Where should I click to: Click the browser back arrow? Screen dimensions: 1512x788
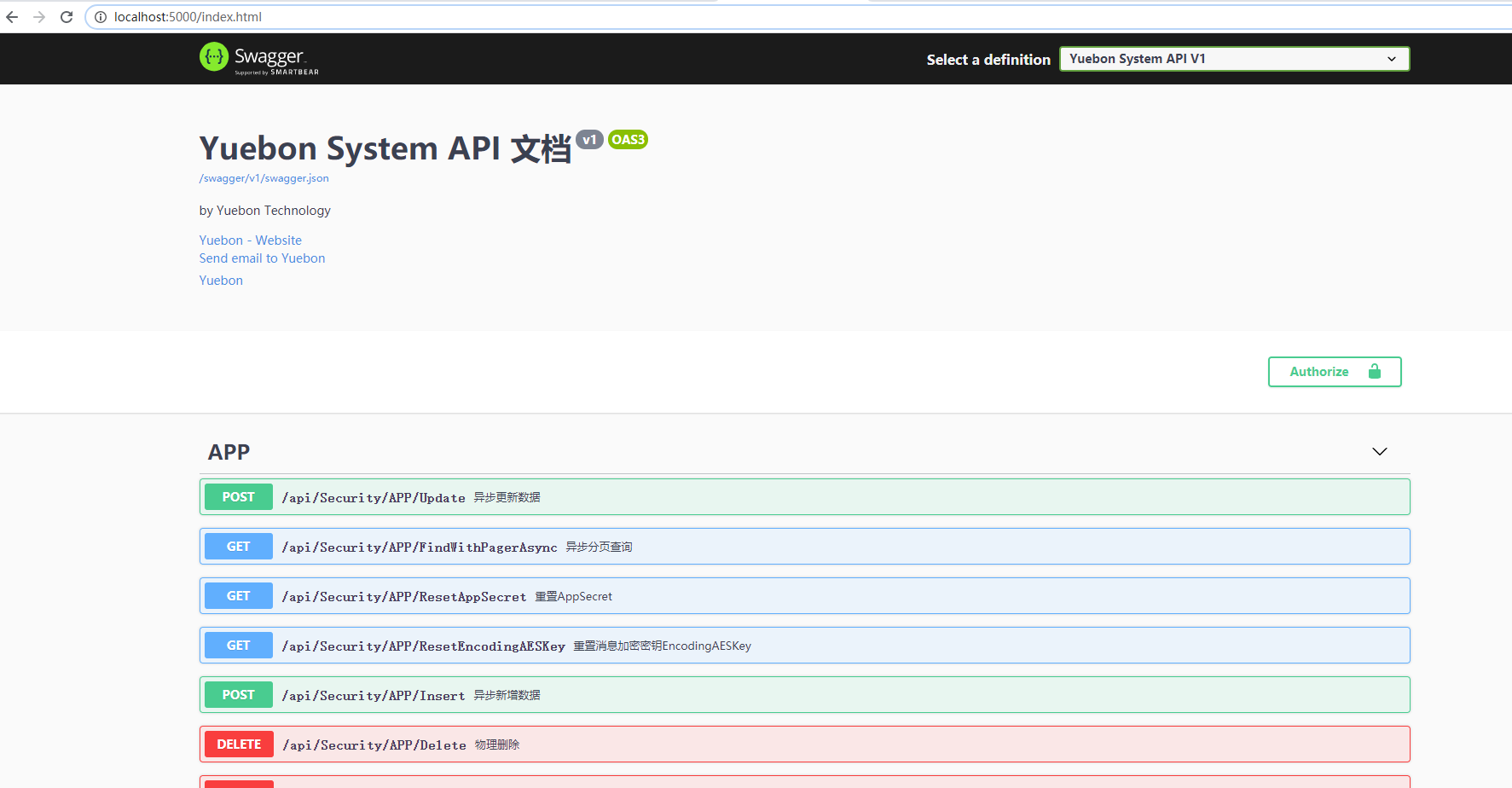[12, 17]
